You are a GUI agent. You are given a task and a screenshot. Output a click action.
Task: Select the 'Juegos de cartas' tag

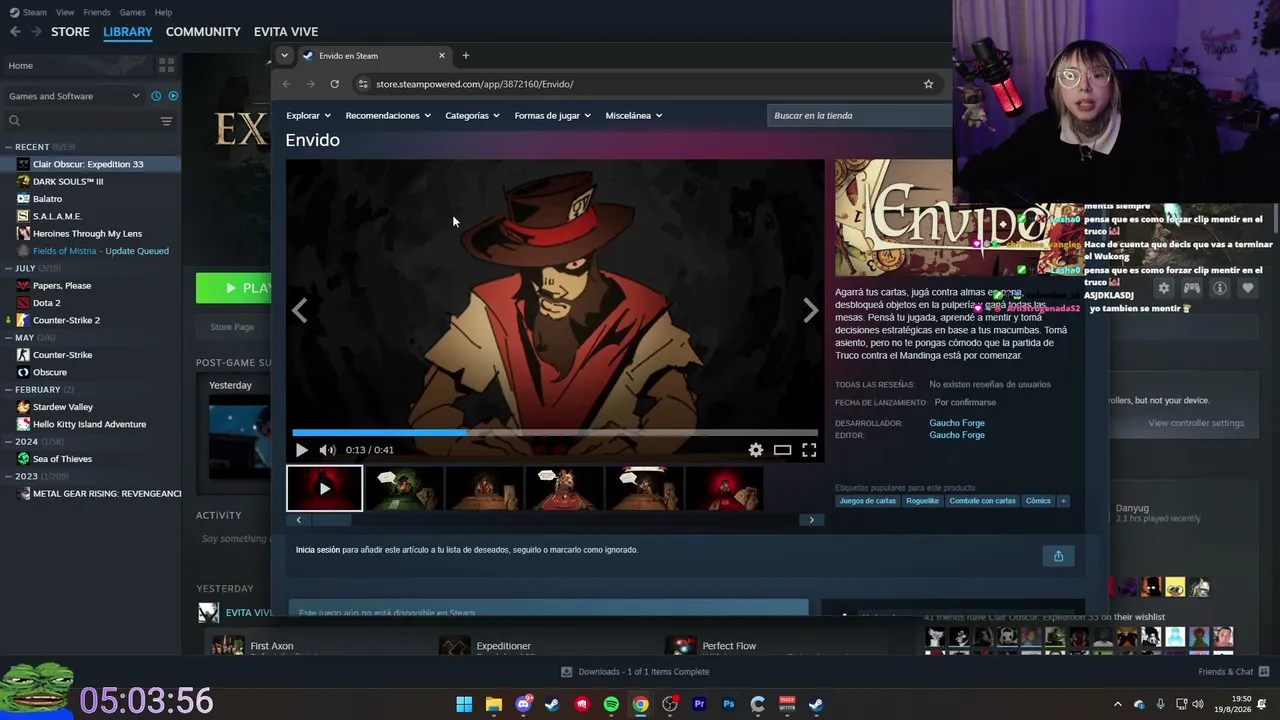(867, 501)
